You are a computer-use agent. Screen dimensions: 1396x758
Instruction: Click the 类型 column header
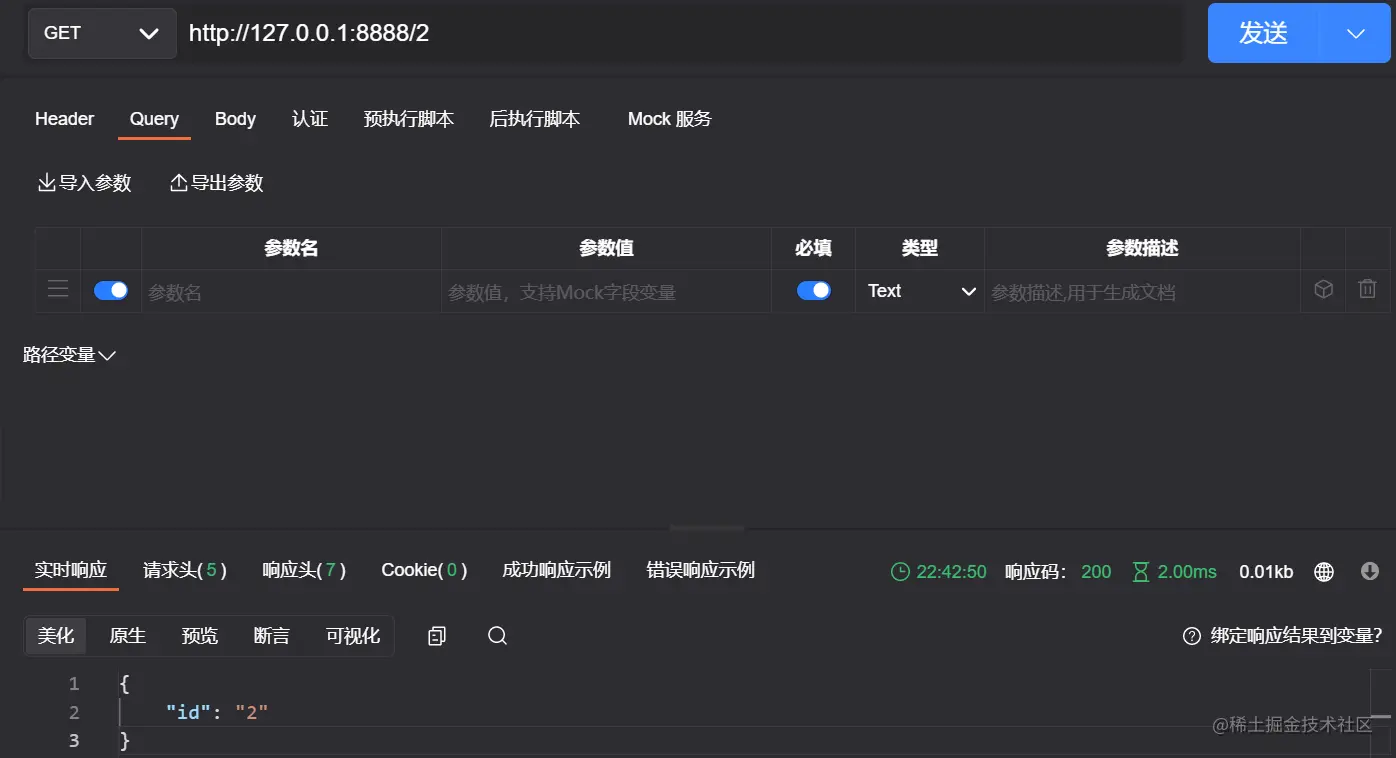coord(920,248)
